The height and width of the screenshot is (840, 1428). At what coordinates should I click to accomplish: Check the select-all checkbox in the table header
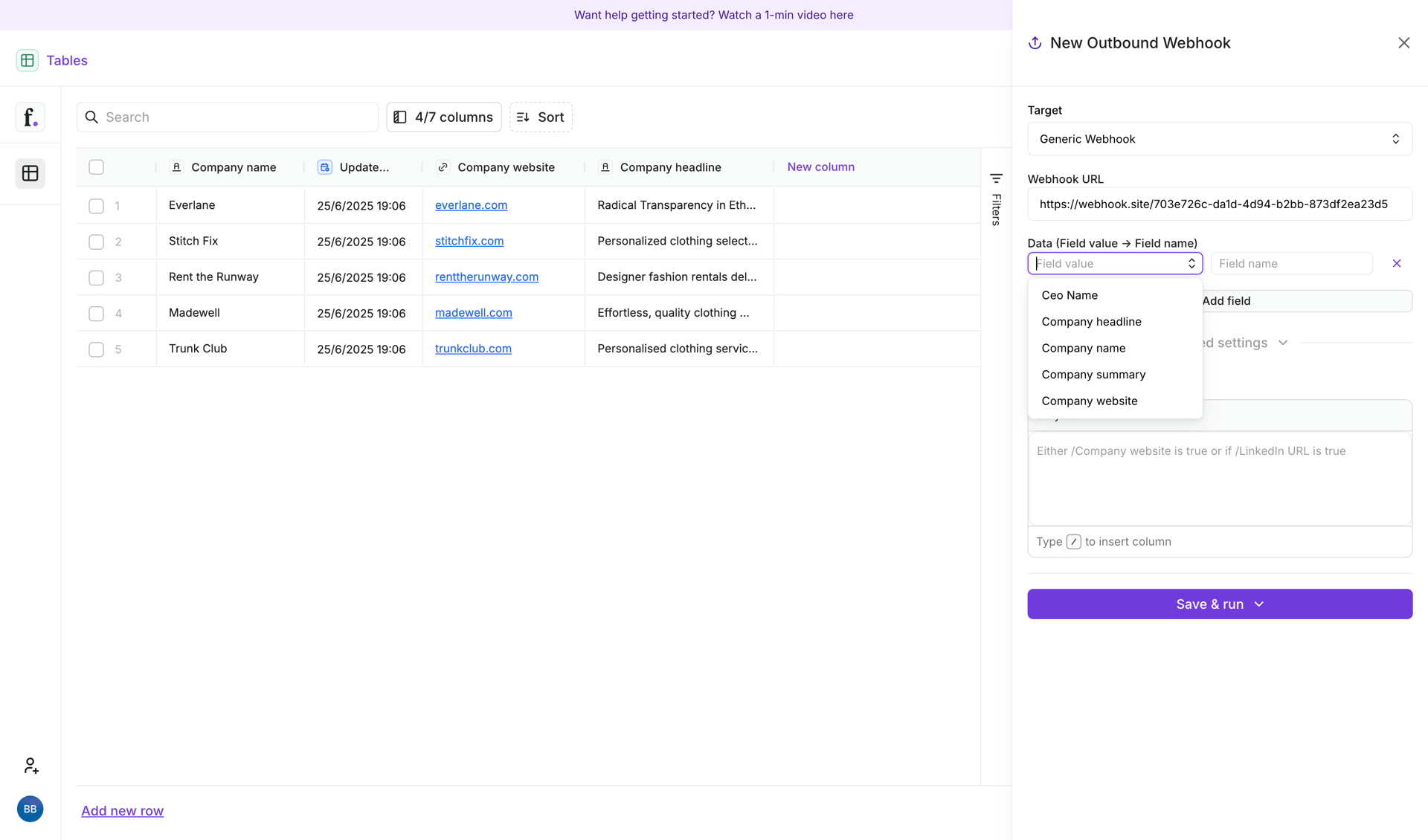coord(96,167)
